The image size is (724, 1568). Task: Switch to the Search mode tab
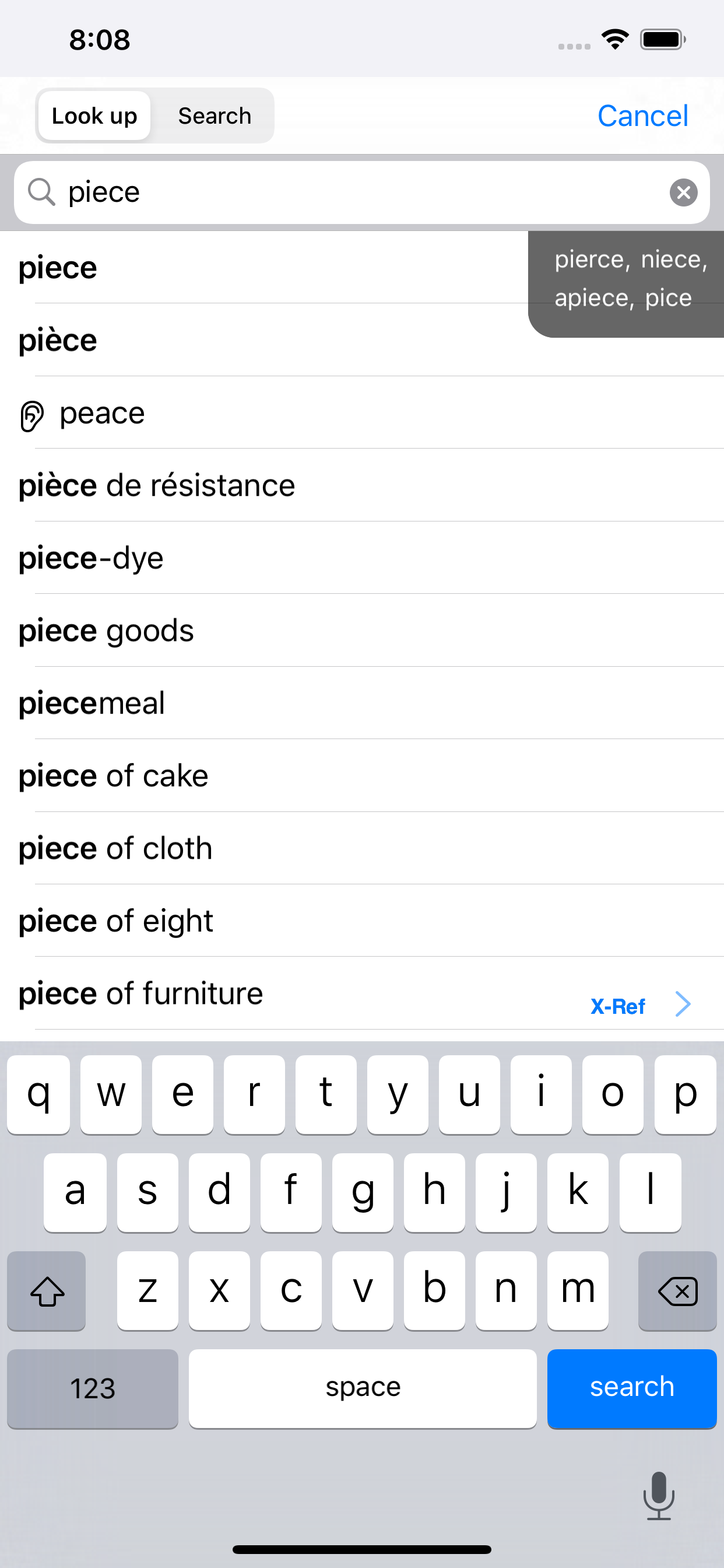pyautogui.click(x=214, y=116)
